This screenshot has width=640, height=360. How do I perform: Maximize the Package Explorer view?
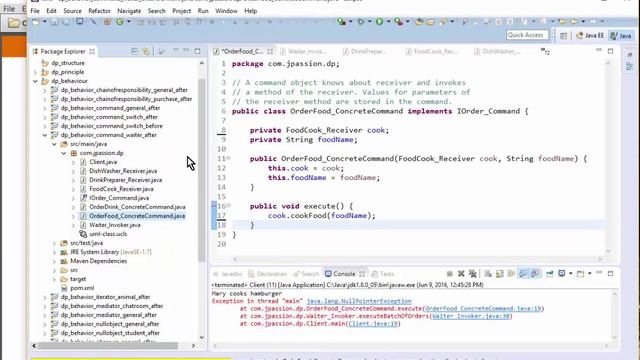coord(198,51)
